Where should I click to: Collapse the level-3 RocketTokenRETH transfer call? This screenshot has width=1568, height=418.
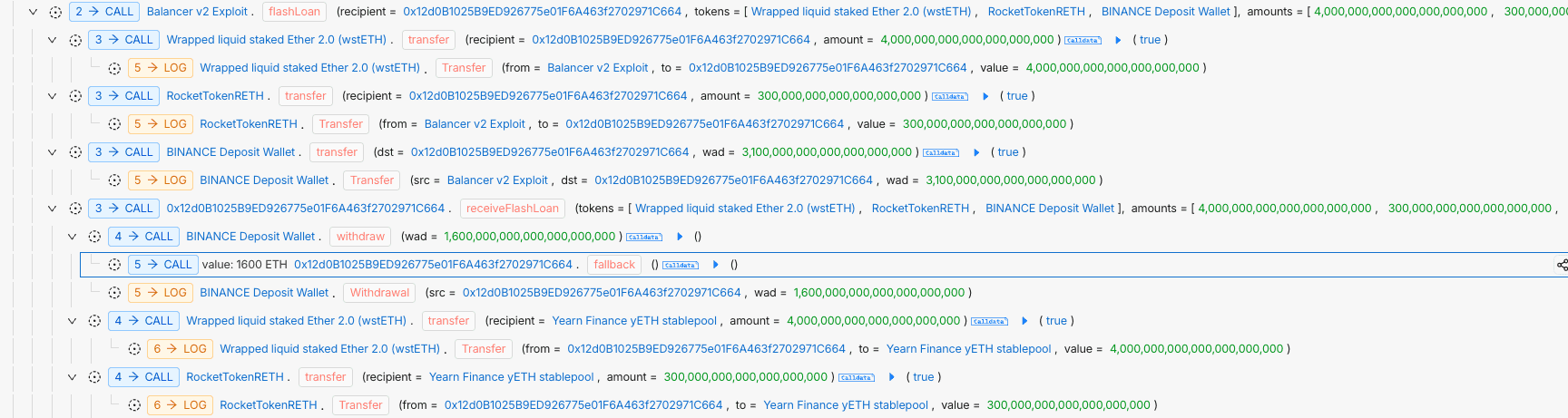tap(52, 96)
